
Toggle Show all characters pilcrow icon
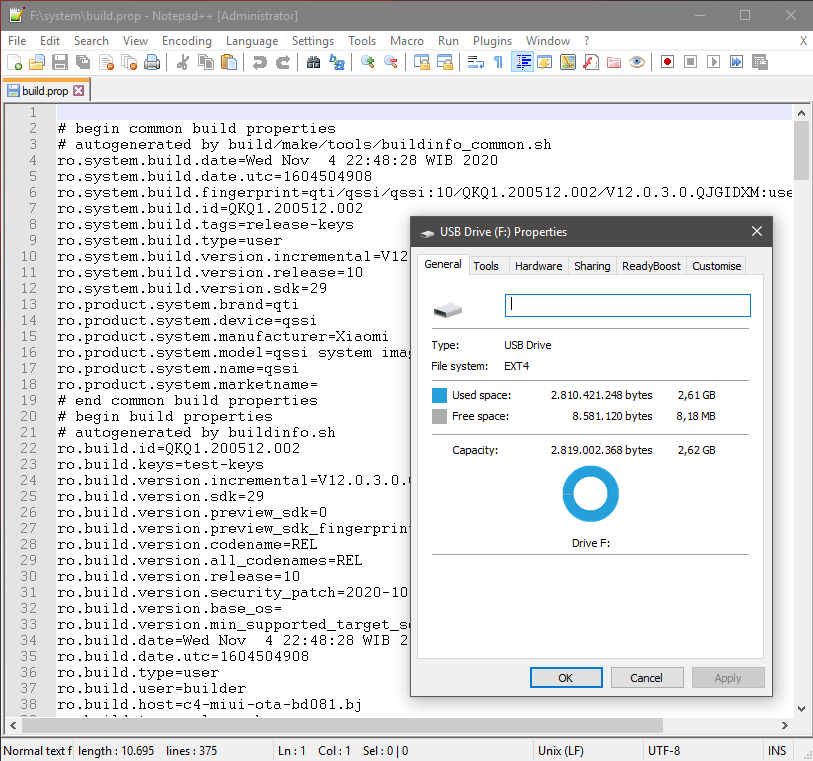click(x=498, y=62)
